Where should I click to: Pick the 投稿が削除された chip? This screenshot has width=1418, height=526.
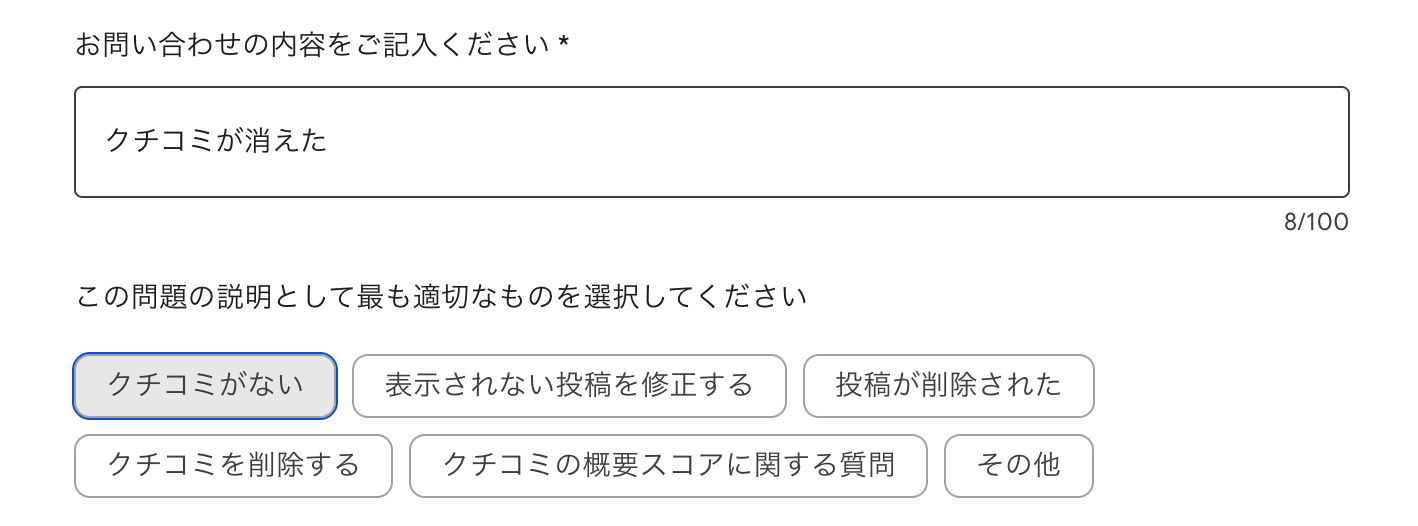[948, 386]
